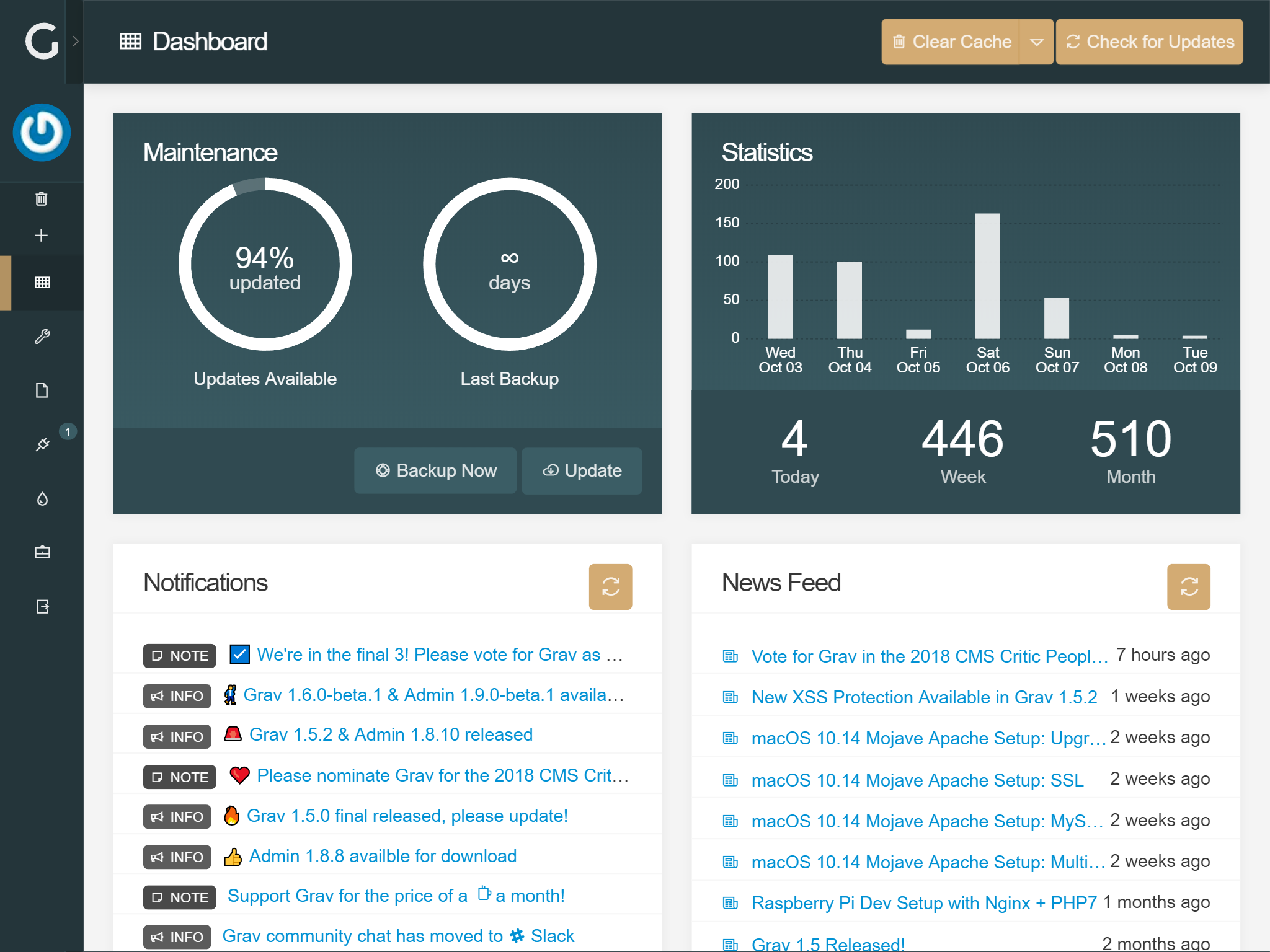The width and height of the screenshot is (1270, 952).
Task: Open the Grav 1.5.2 & Admin 1.8.10 notification
Action: tap(391, 734)
